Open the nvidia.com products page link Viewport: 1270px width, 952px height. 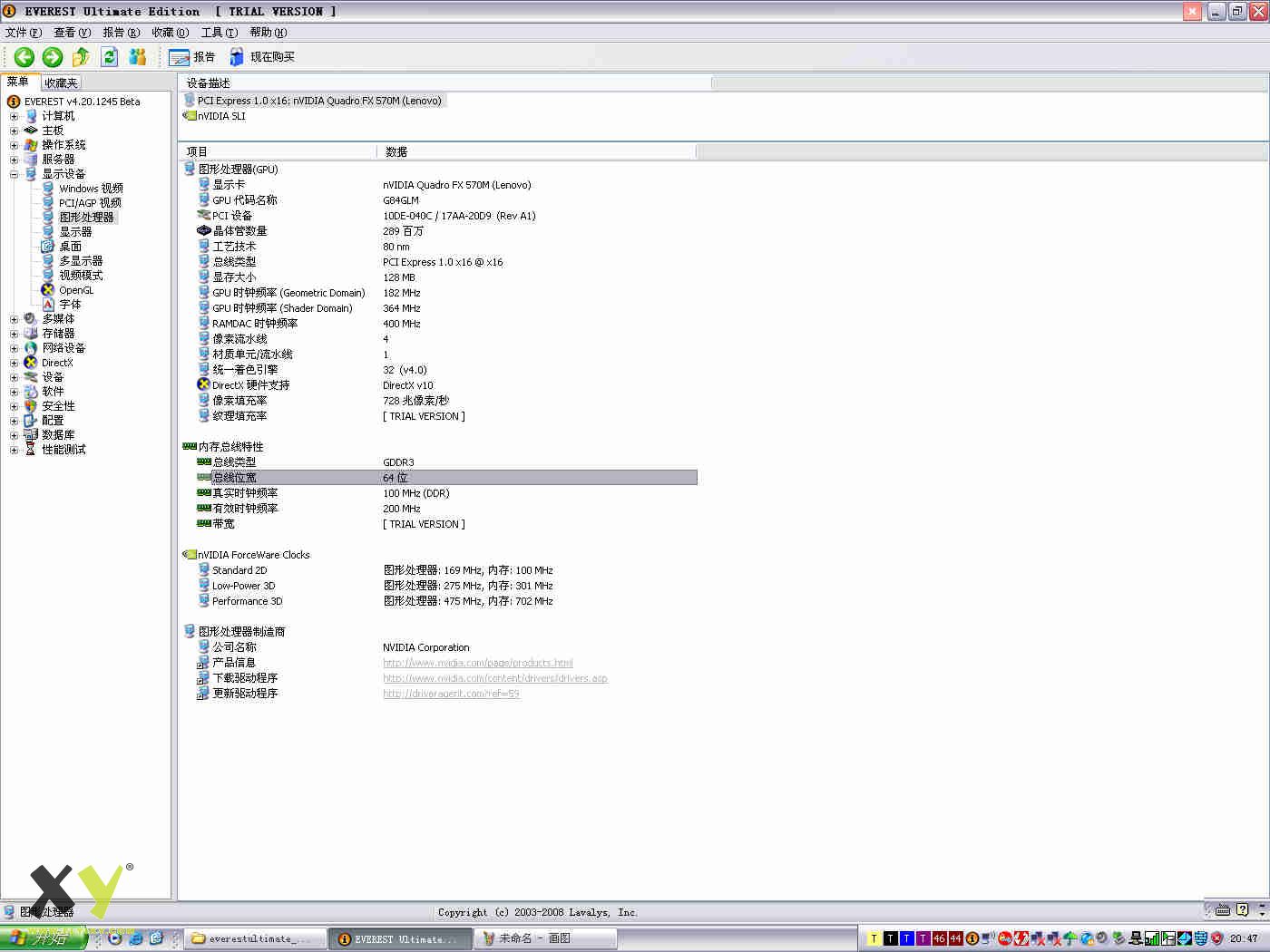pyautogui.click(x=478, y=663)
